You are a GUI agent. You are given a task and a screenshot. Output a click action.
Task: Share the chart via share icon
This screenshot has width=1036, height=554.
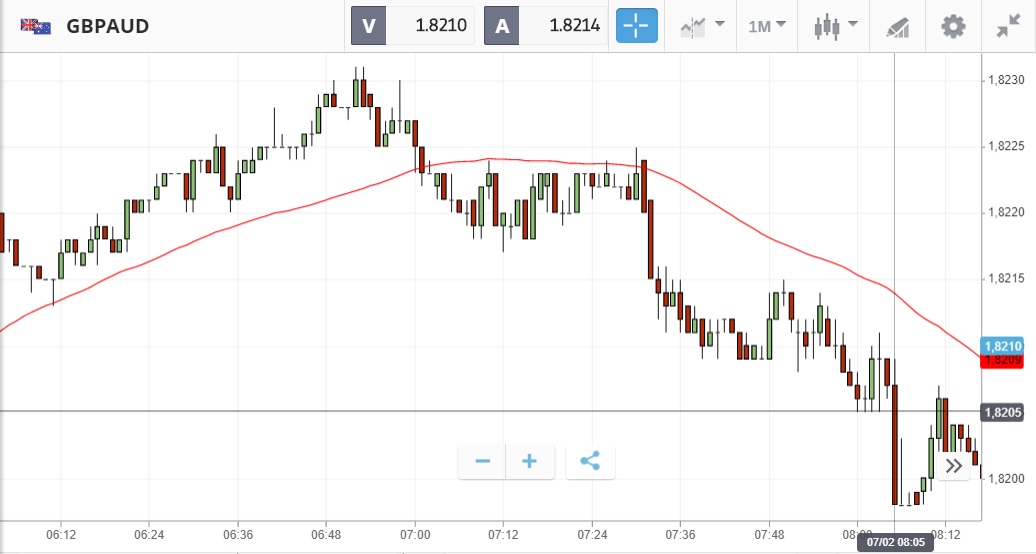tap(590, 461)
